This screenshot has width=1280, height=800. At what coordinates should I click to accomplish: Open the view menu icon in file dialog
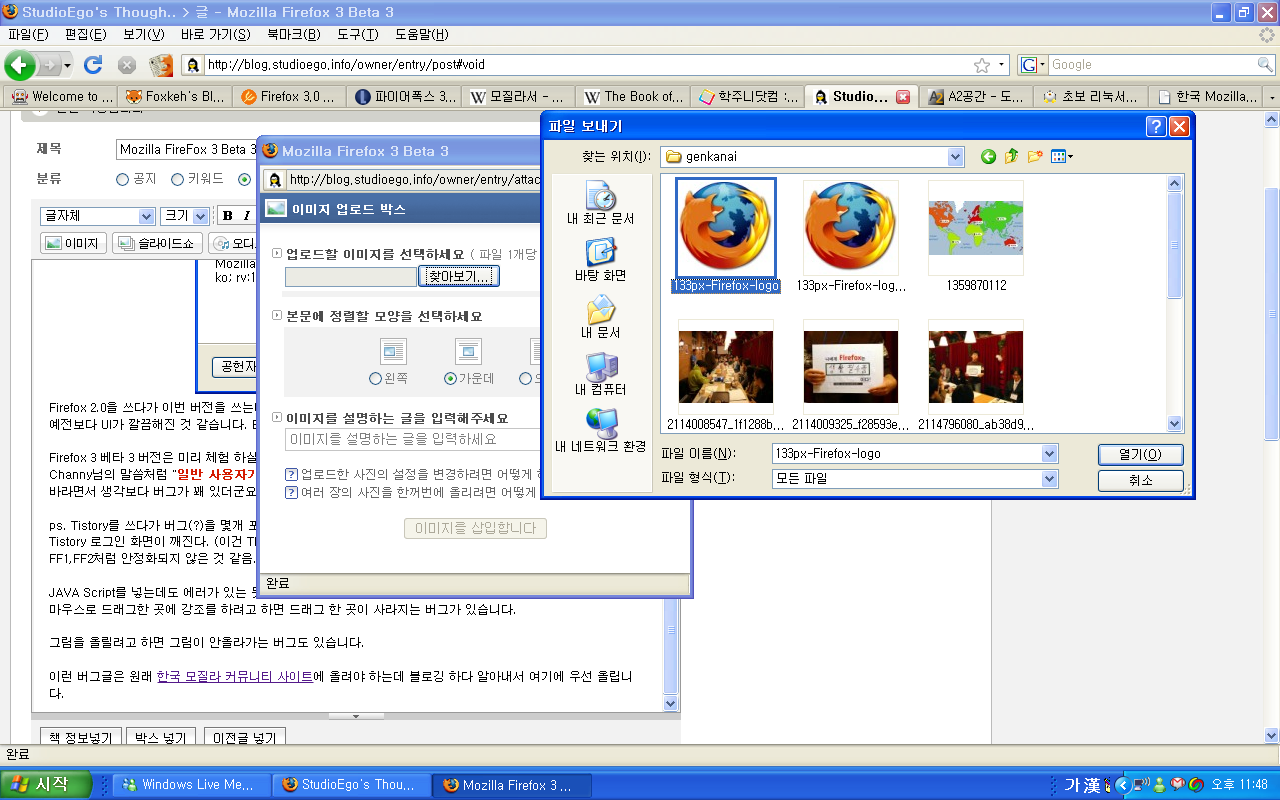point(1062,156)
